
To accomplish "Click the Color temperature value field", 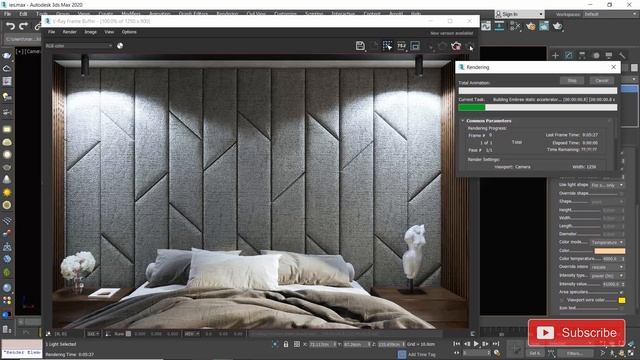I will pyautogui.click(x=611, y=259).
